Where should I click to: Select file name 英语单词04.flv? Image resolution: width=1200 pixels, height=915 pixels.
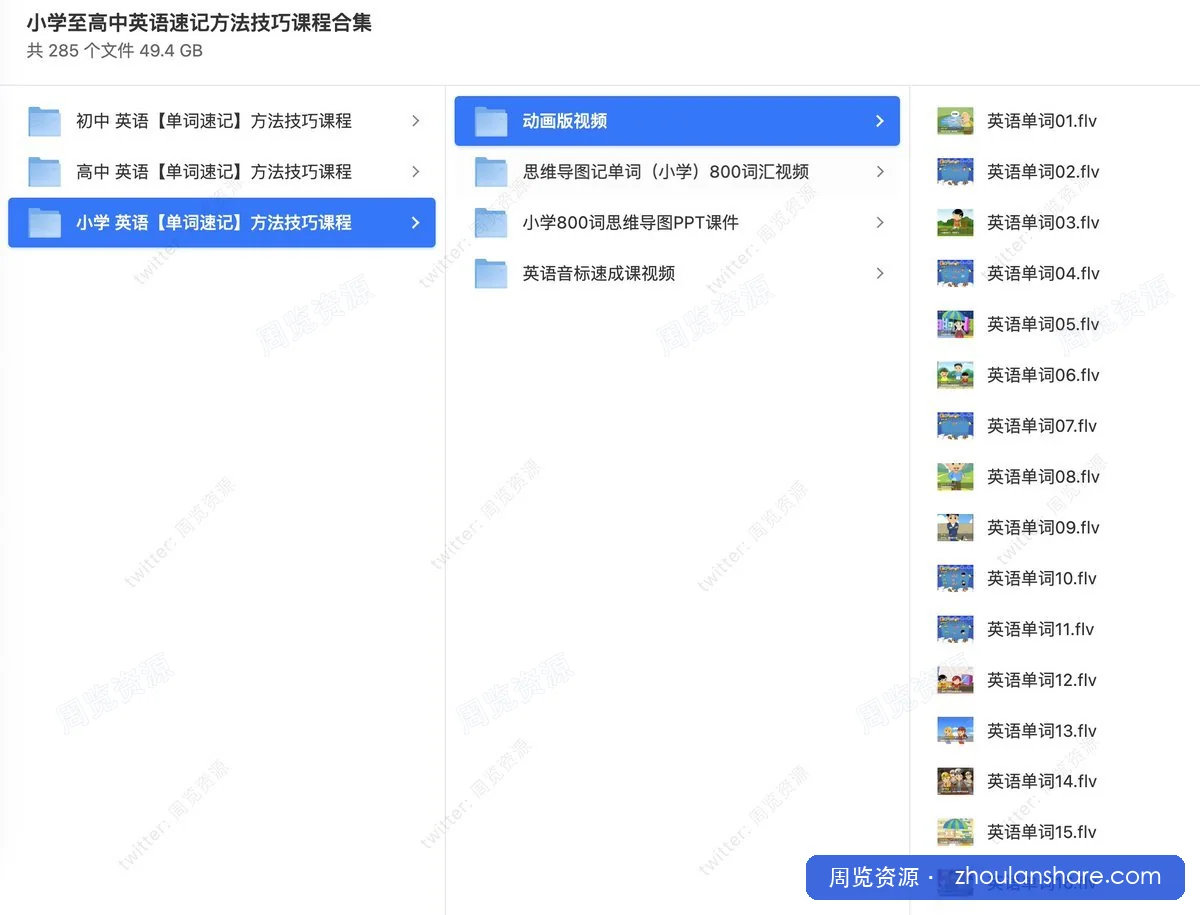(1043, 274)
